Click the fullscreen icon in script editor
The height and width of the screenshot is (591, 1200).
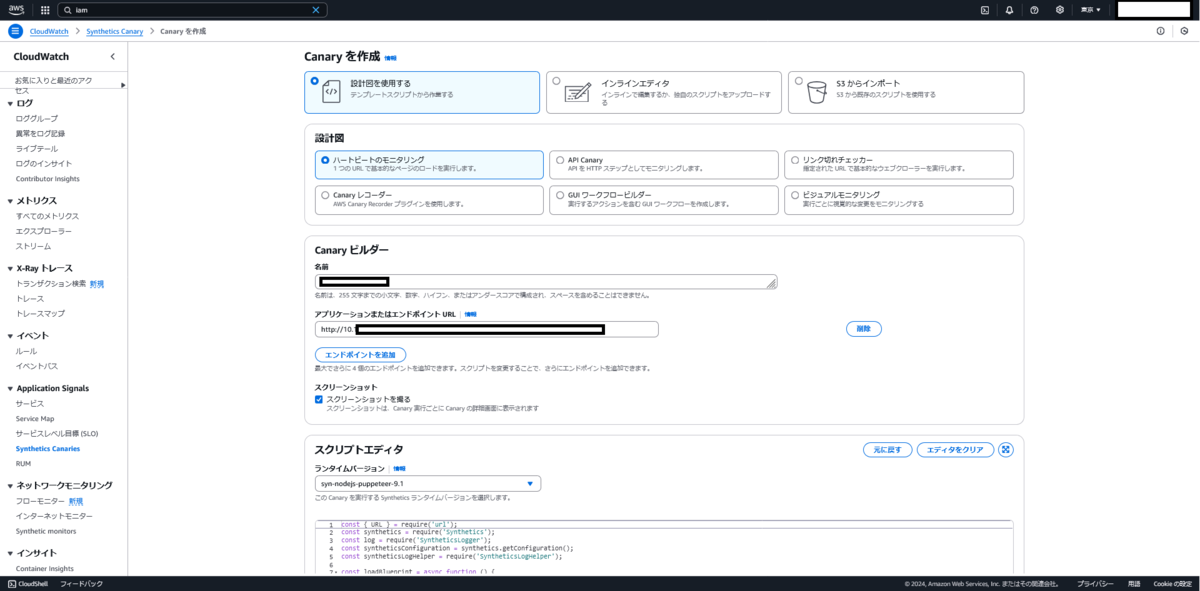[1006, 450]
